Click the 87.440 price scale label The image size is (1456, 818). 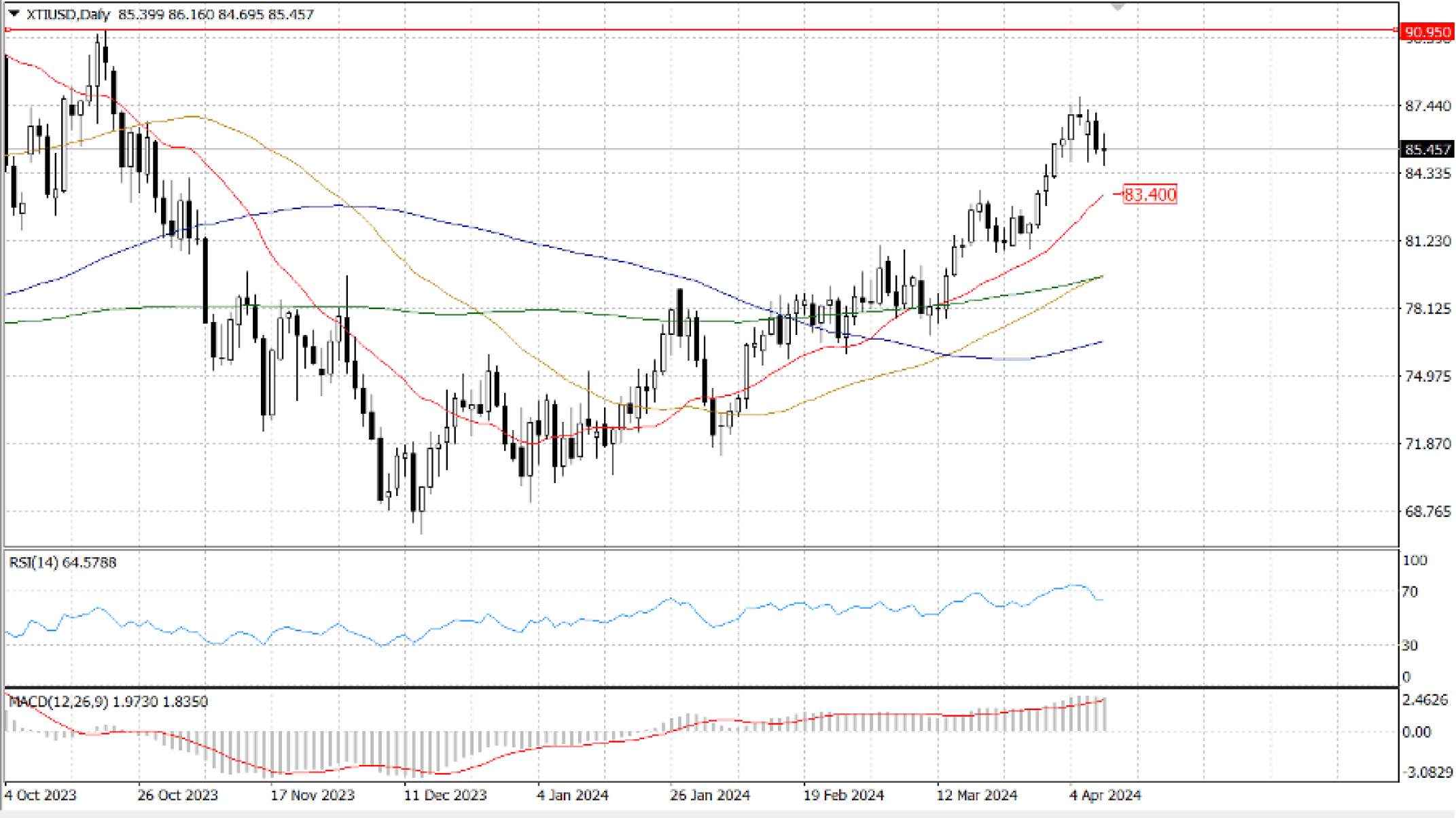1427,106
